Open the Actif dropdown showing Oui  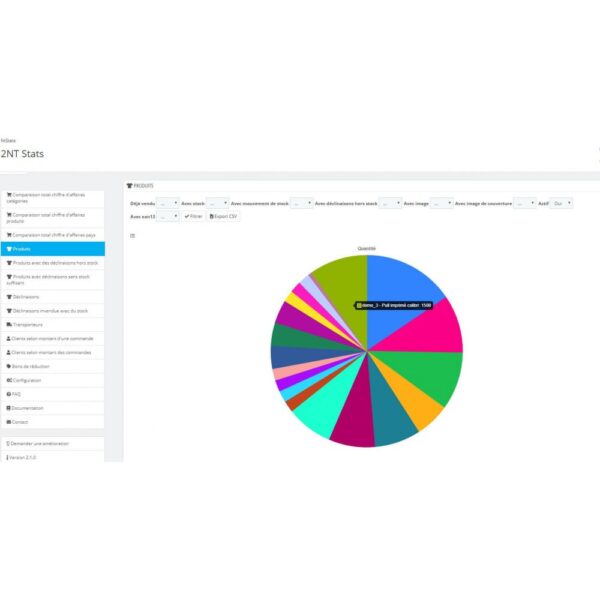point(562,203)
